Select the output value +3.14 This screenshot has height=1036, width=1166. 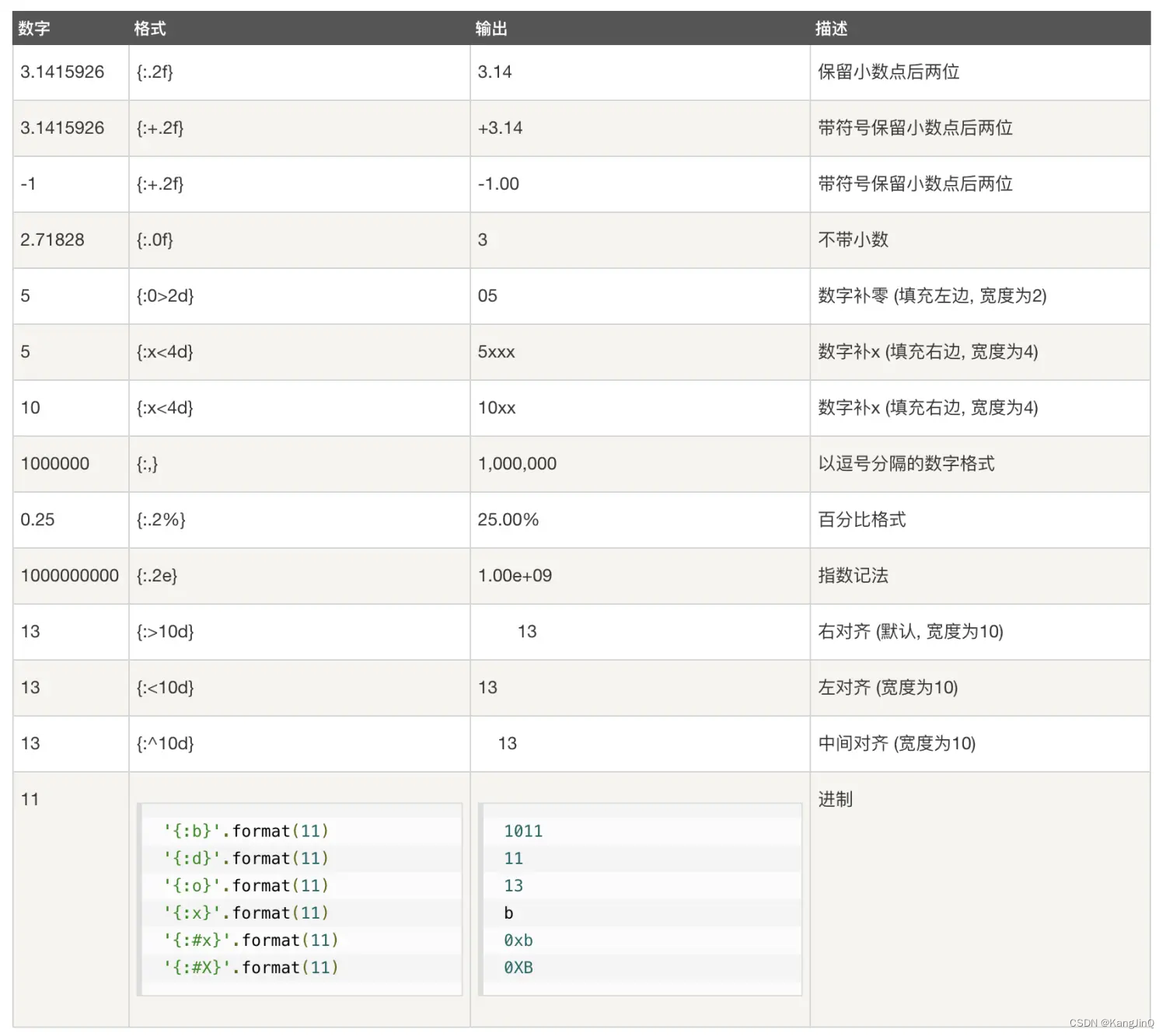pyautogui.click(x=500, y=128)
